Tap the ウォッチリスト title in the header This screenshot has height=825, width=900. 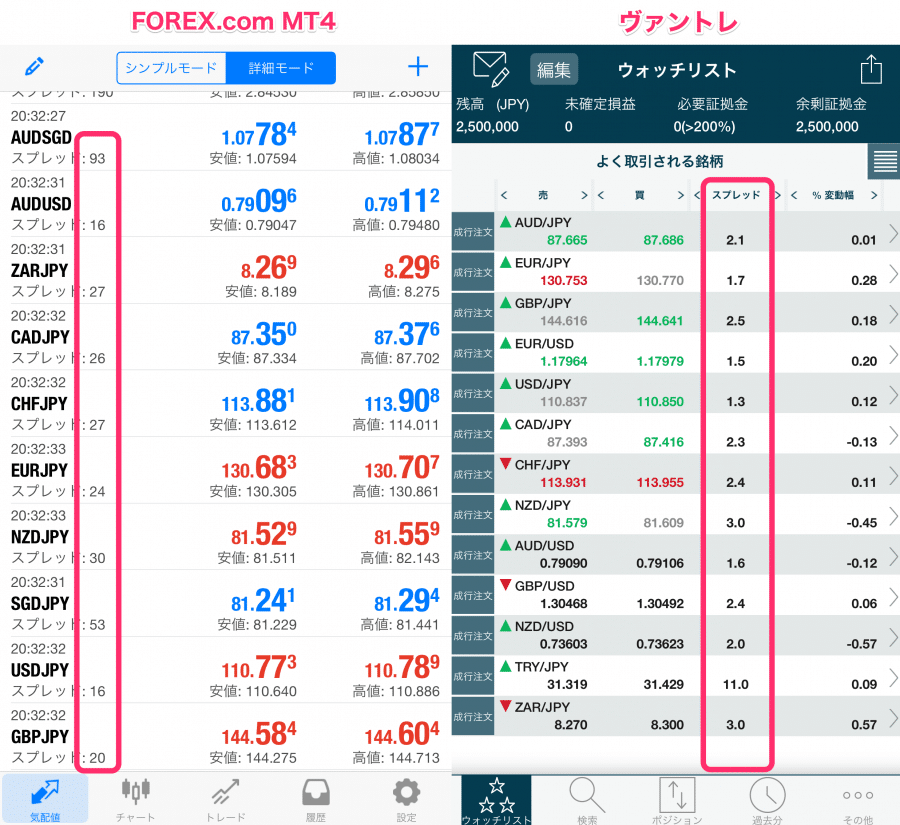pos(677,70)
